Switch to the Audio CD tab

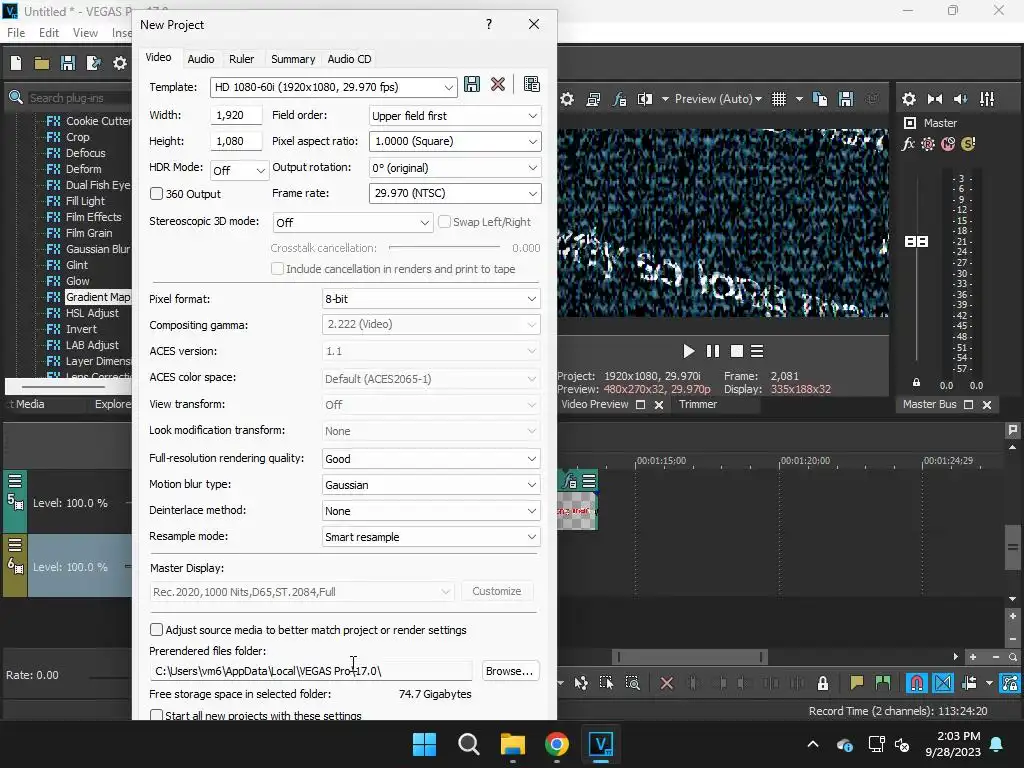tap(349, 59)
